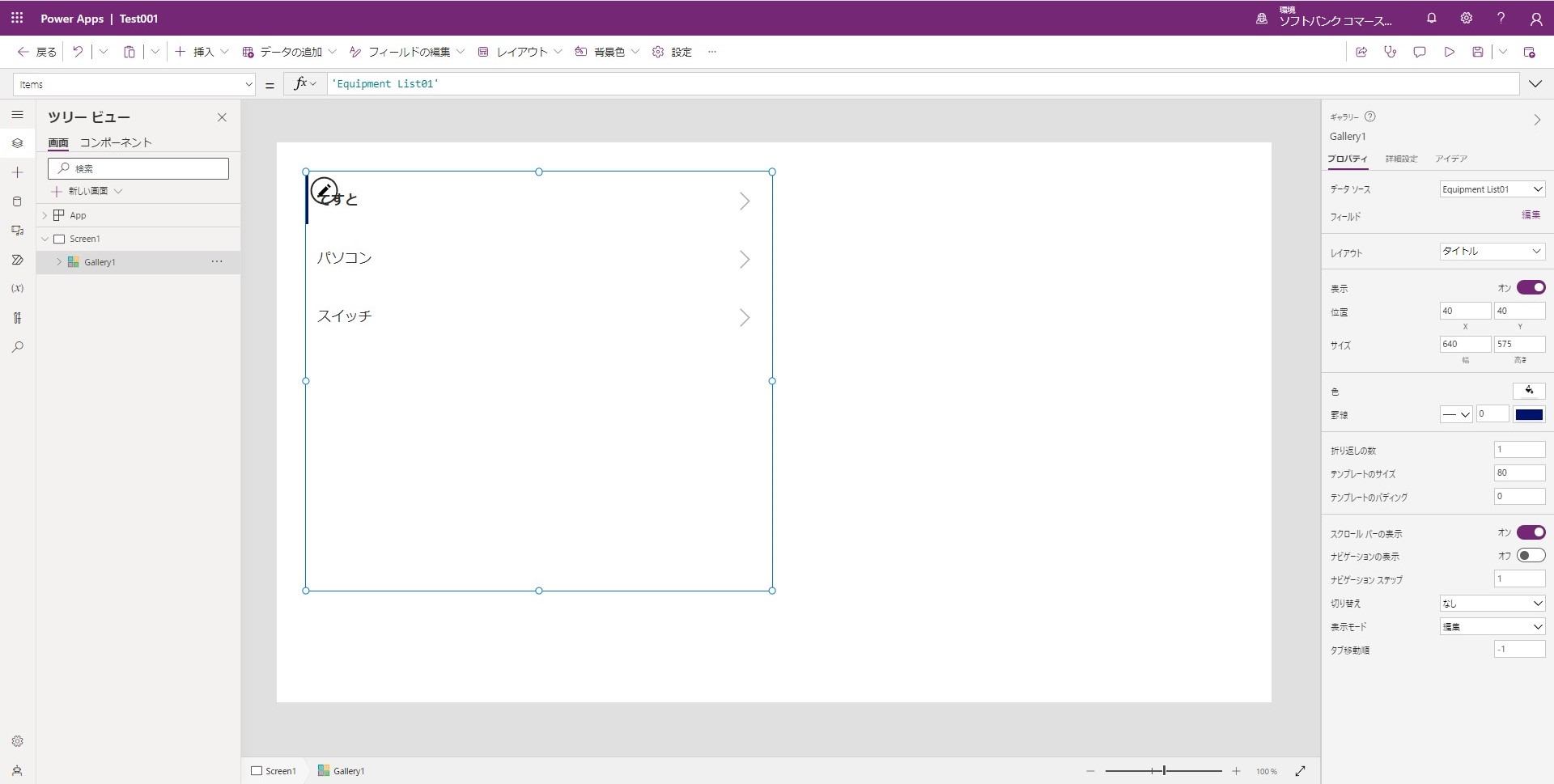Open the 表示モード dropdown
The height and width of the screenshot is (784, 1554).
[x=1492, y=627]
